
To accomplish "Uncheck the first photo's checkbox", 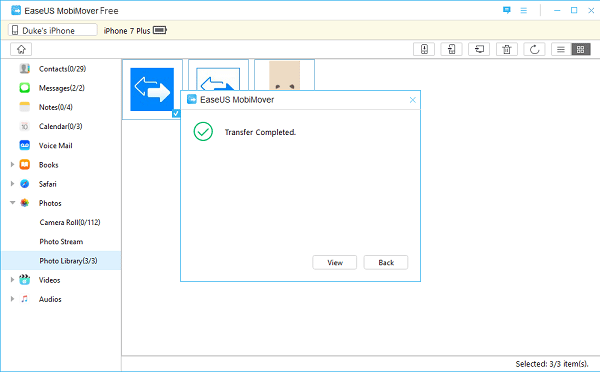I will 176,113.
